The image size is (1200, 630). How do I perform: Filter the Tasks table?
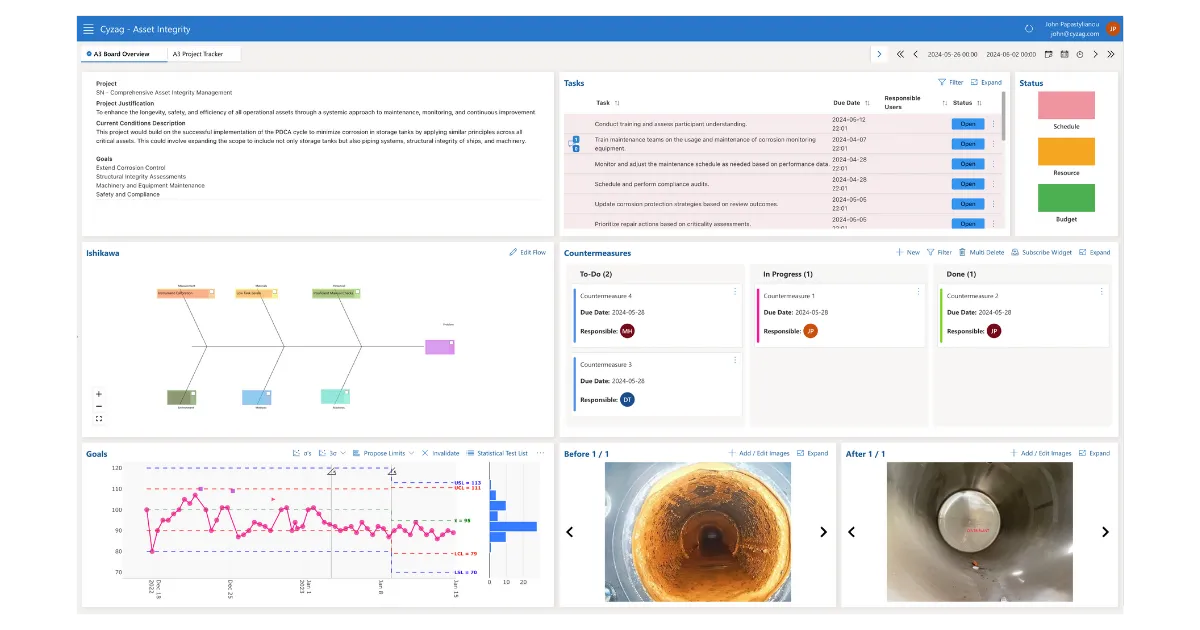coord(951,83)
